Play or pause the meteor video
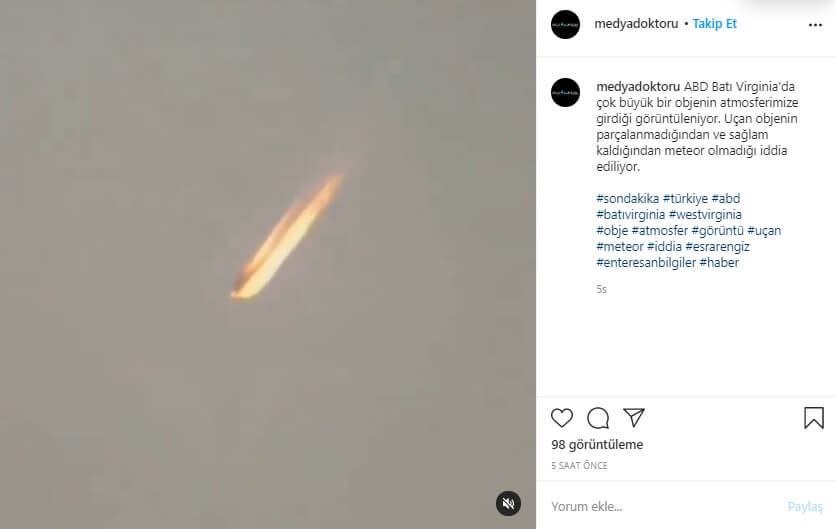The height and width of the screenshot is (529, 835). point(268,264)
